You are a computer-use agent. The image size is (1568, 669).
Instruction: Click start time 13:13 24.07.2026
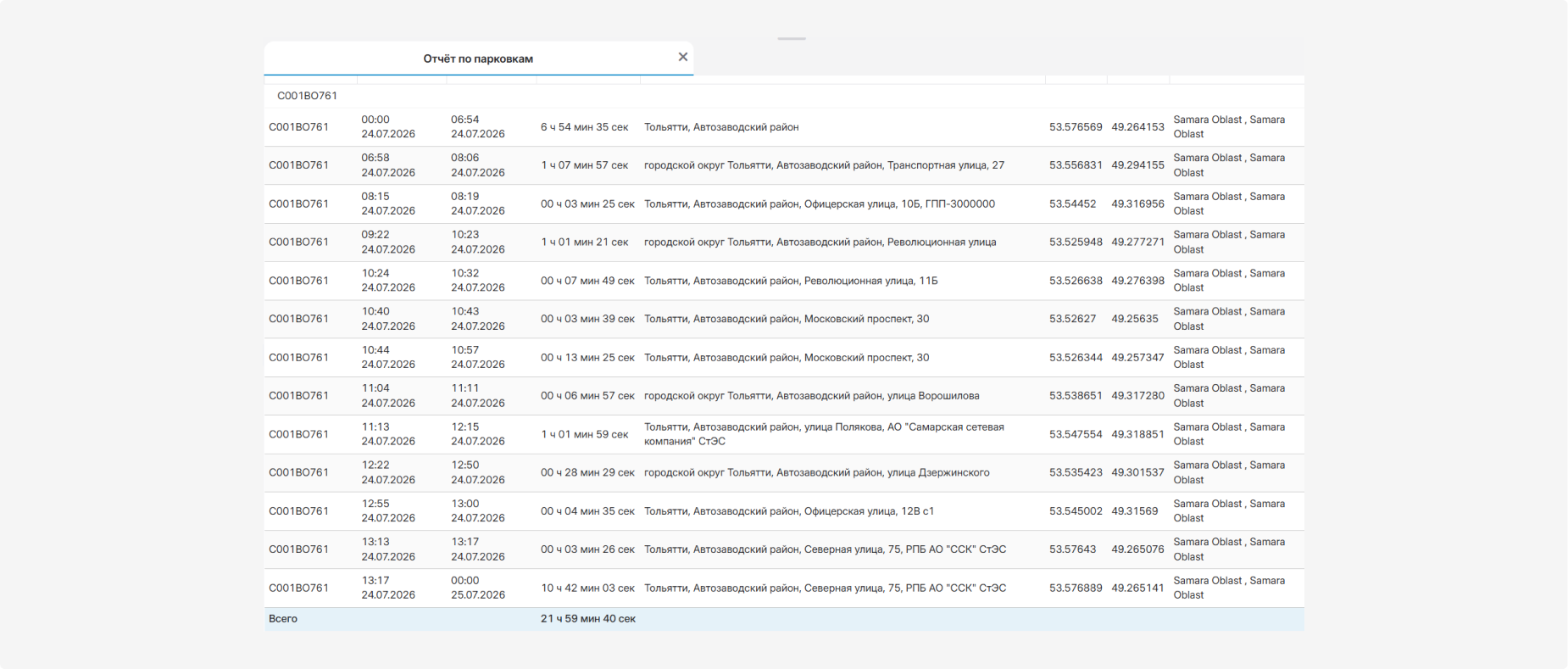point(388,549)
